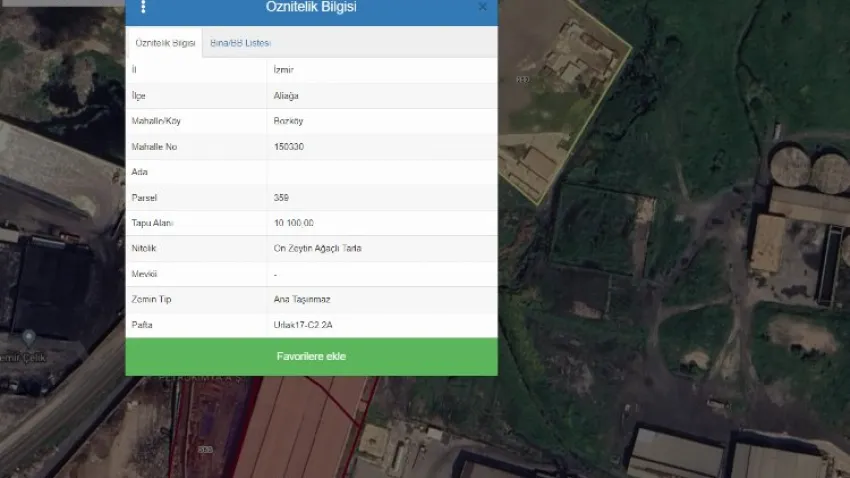Select the Mahalle No value 150330
The width and height of the screenshot is (850, 478).
click(289, 147)
